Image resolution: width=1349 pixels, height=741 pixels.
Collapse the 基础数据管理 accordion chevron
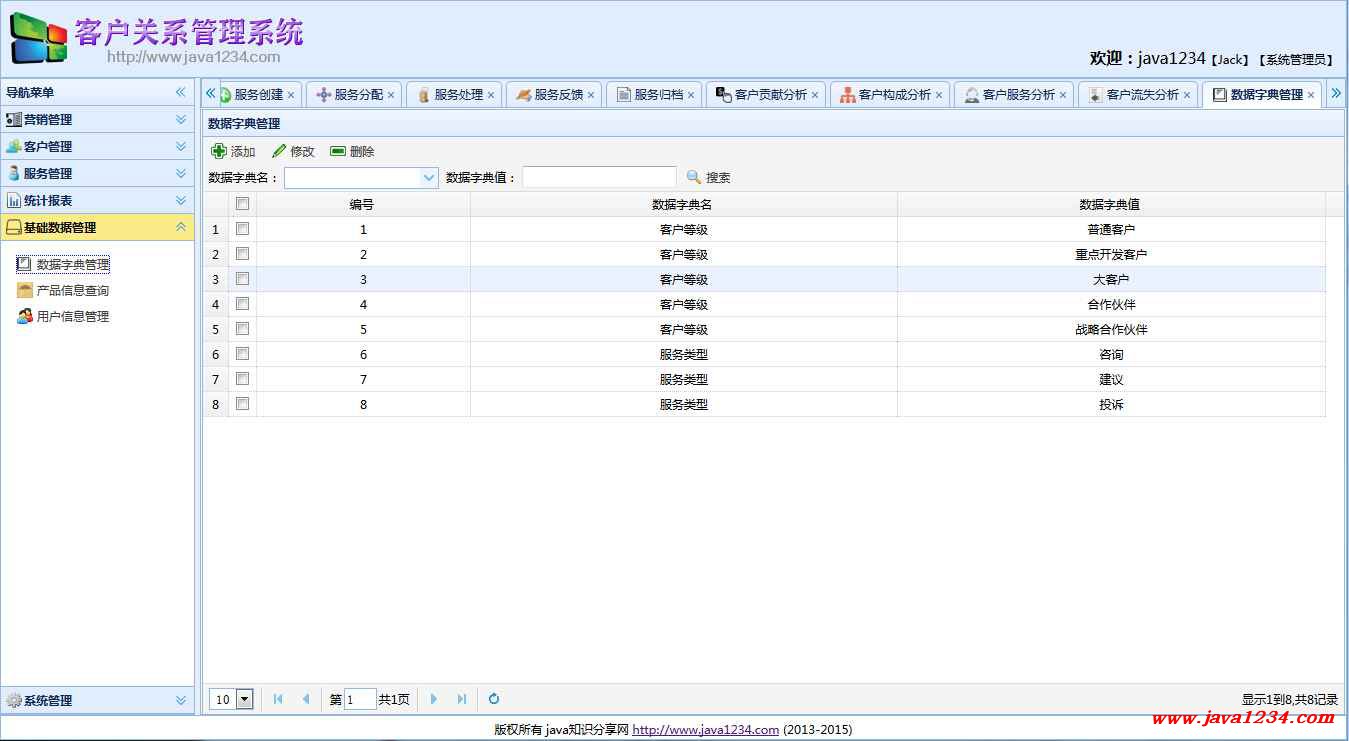tap(181, 227)
